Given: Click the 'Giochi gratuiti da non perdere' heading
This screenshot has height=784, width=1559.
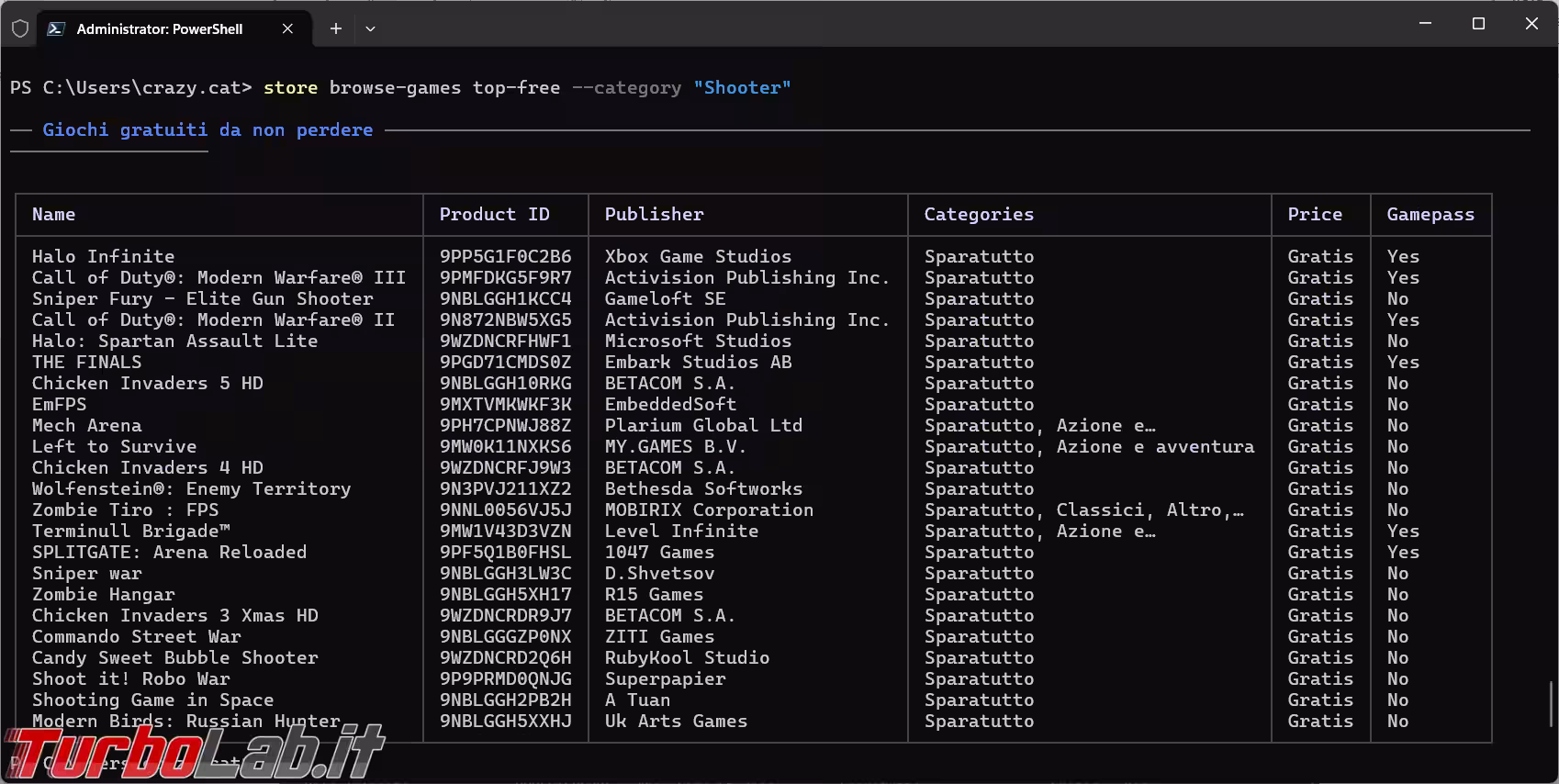Looking at the screenshot, I should [x=207, y=129].
